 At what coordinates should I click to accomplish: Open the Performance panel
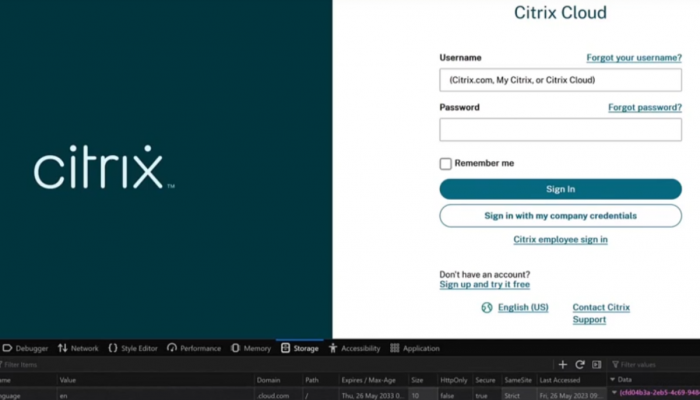click(194, 348)
